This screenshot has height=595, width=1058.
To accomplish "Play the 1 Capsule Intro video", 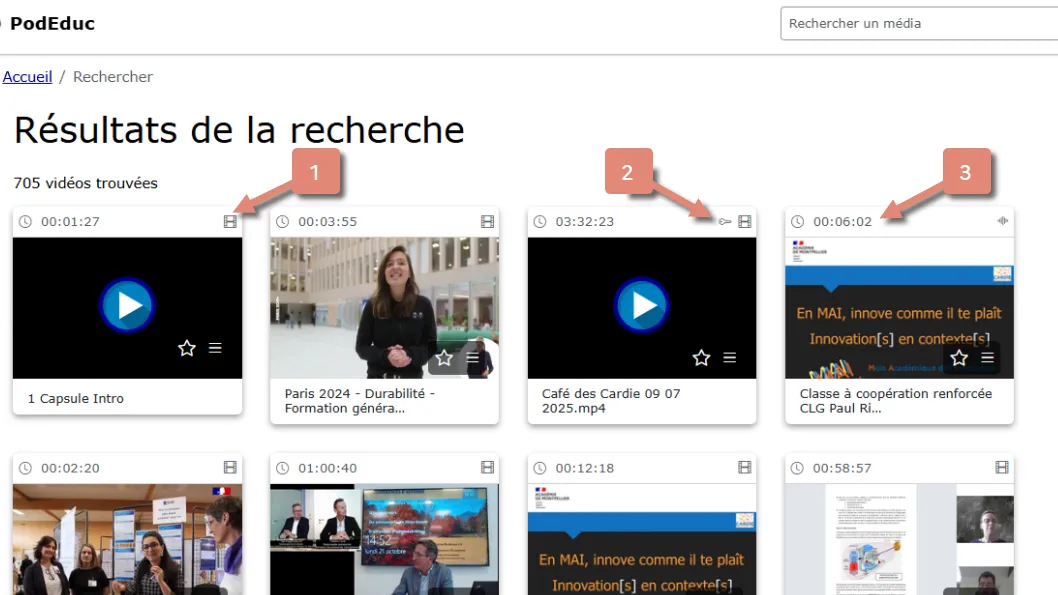I will [x=128, y=306].
